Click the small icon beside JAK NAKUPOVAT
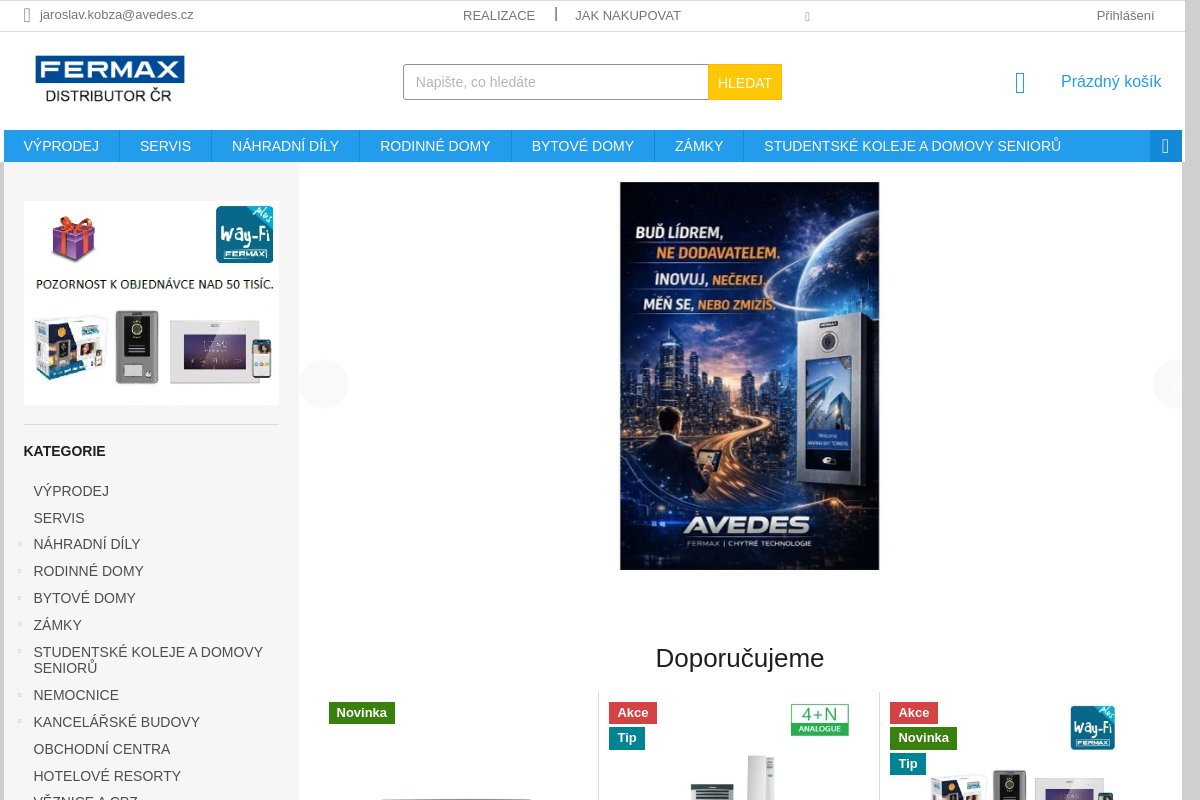Screen dimensions: 1200x800 (806, 16)
